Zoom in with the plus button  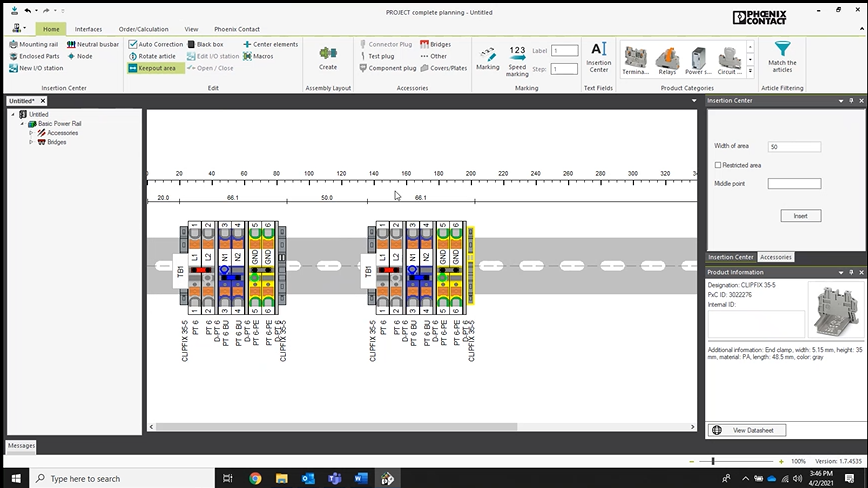point(781,461)
